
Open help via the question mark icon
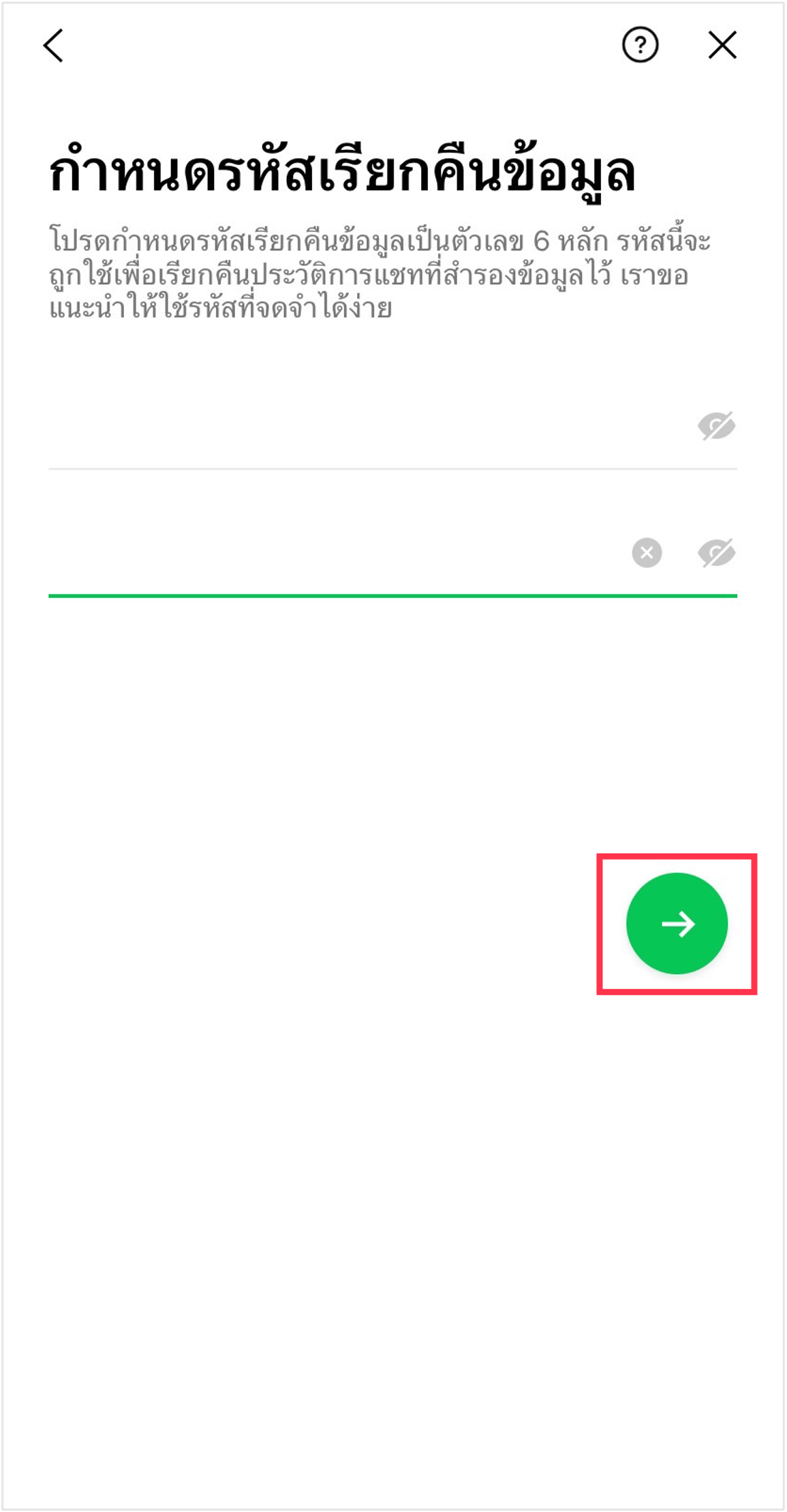pos(640,46)
